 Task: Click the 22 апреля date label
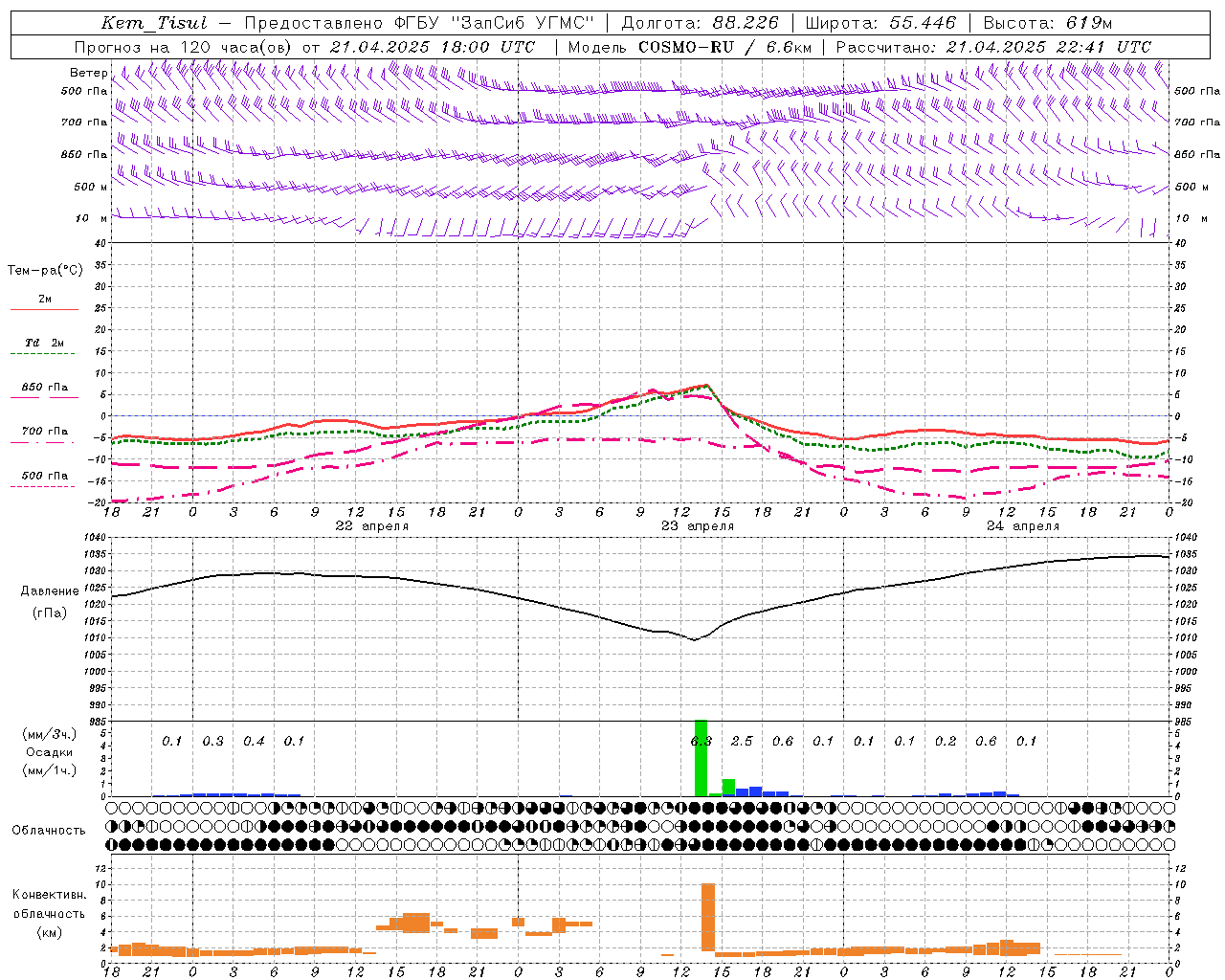(371, 526)
